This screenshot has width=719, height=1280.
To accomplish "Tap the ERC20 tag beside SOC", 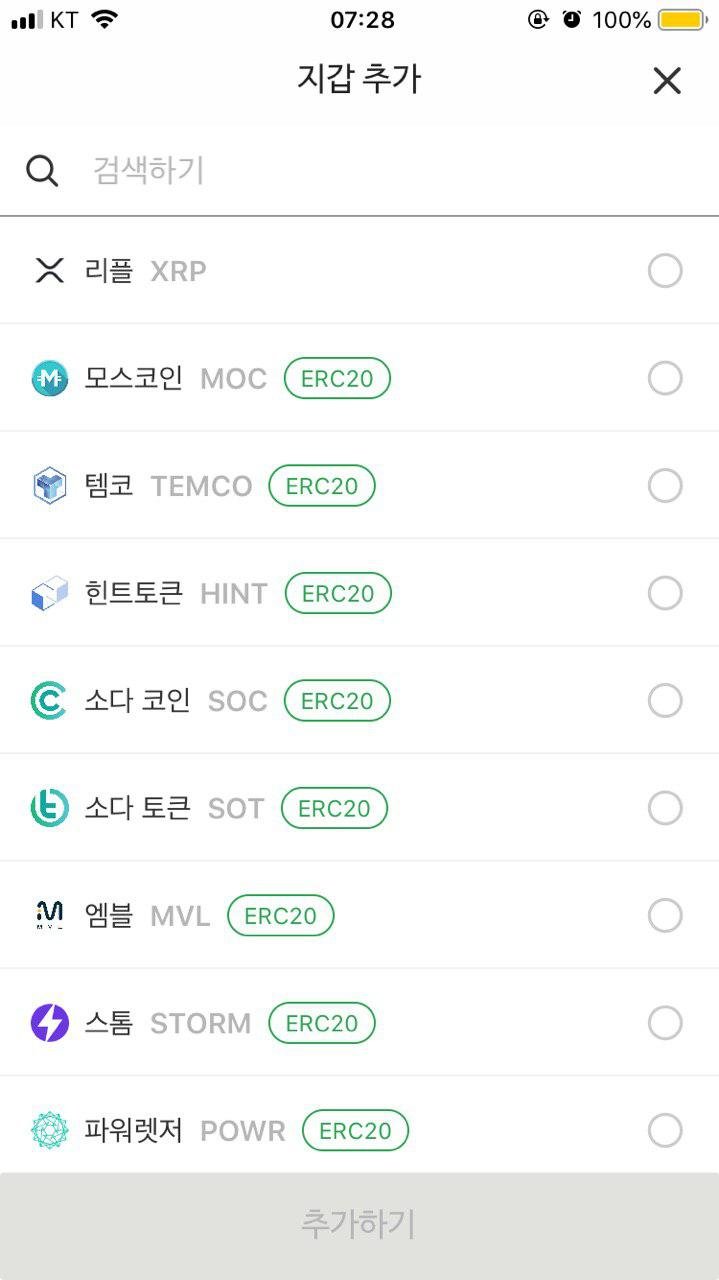I will (337, 701).
